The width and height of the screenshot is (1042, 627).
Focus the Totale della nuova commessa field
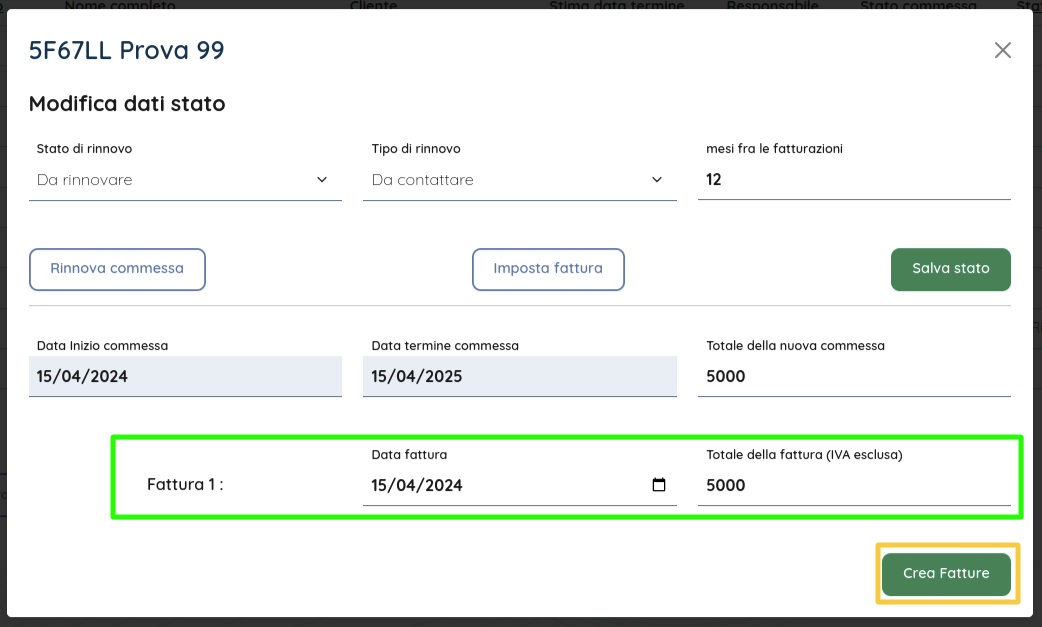click(853, 377)
